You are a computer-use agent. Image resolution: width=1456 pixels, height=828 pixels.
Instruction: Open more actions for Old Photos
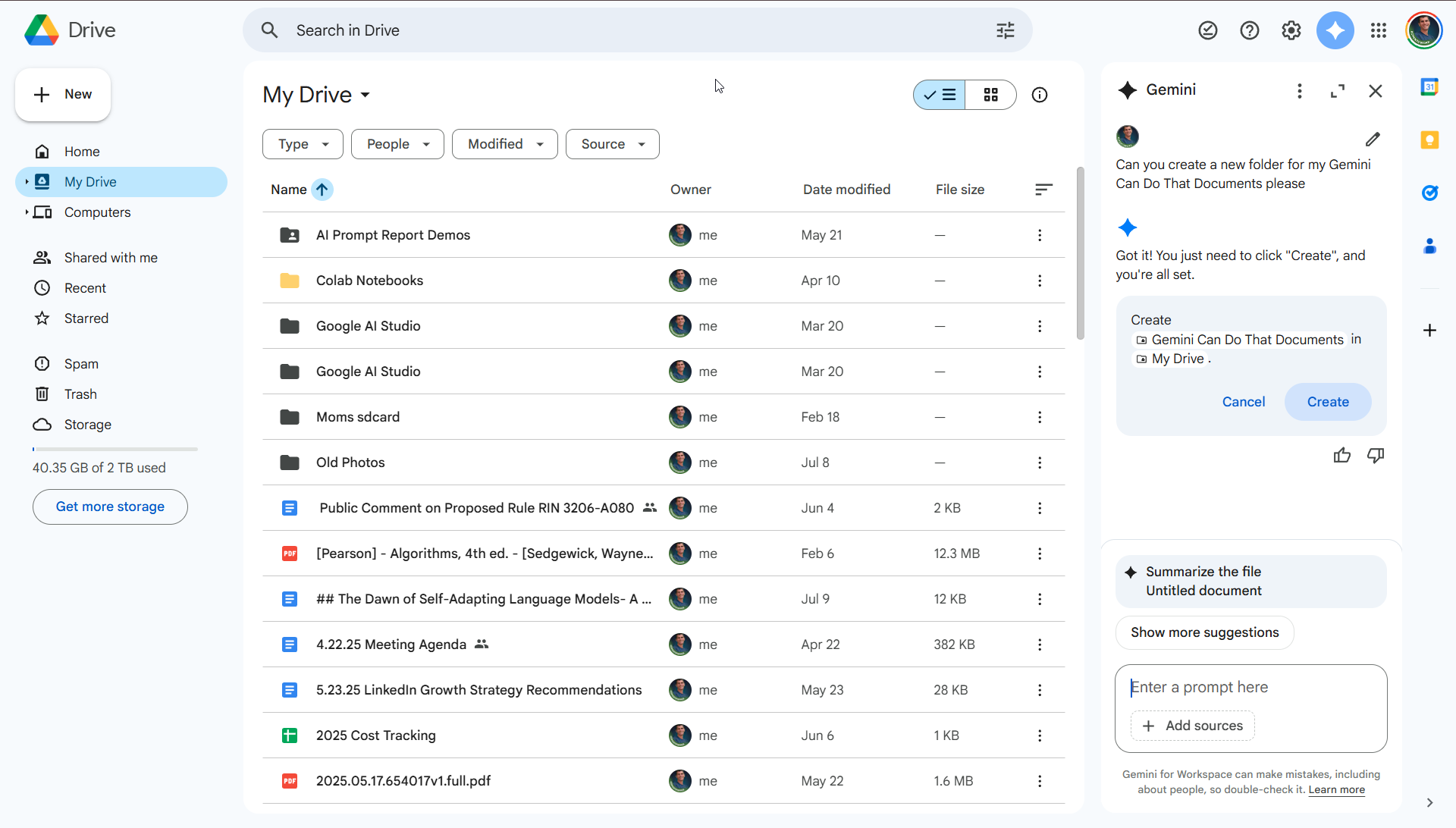click(x=1039, y=463)
